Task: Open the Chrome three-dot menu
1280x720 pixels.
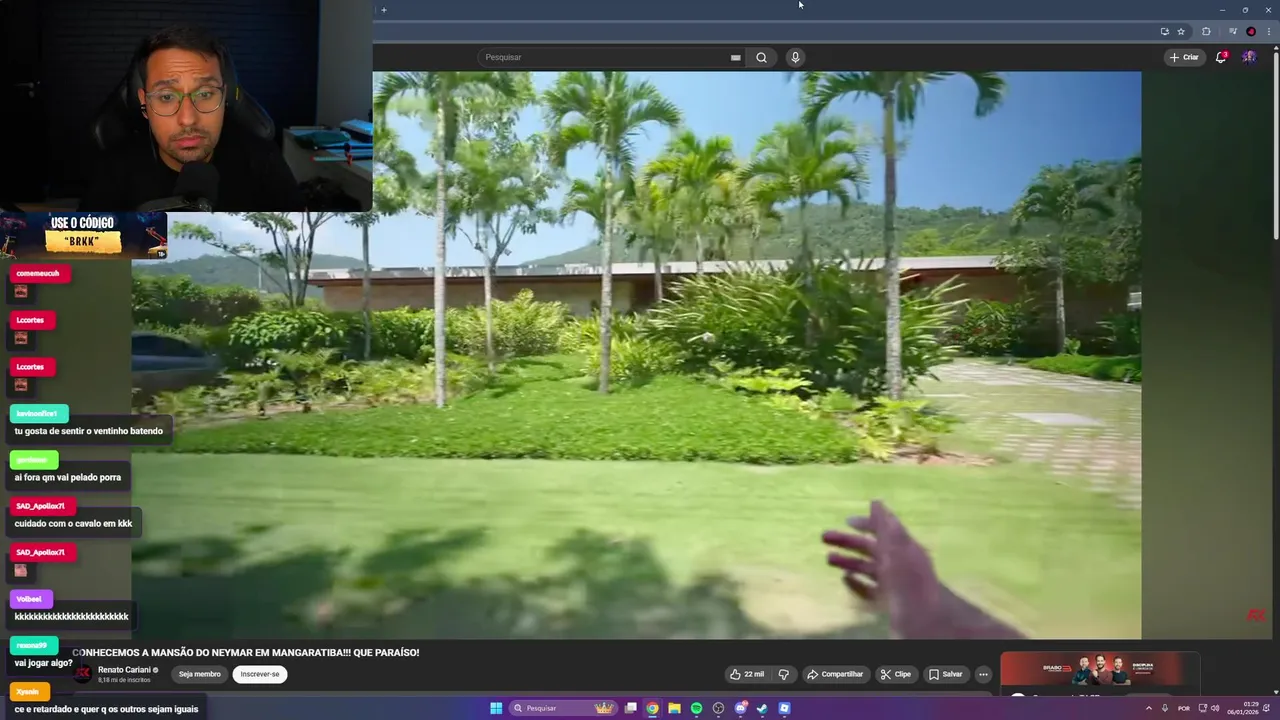Action: click(1269, 31)
